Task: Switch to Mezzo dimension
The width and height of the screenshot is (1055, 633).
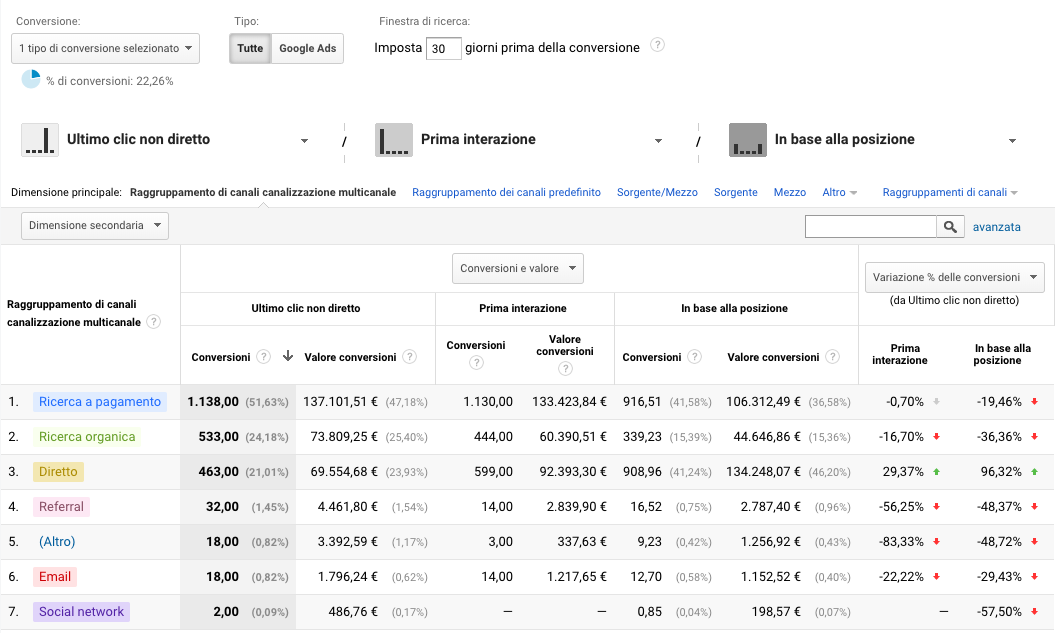Action: click(790, 192)
